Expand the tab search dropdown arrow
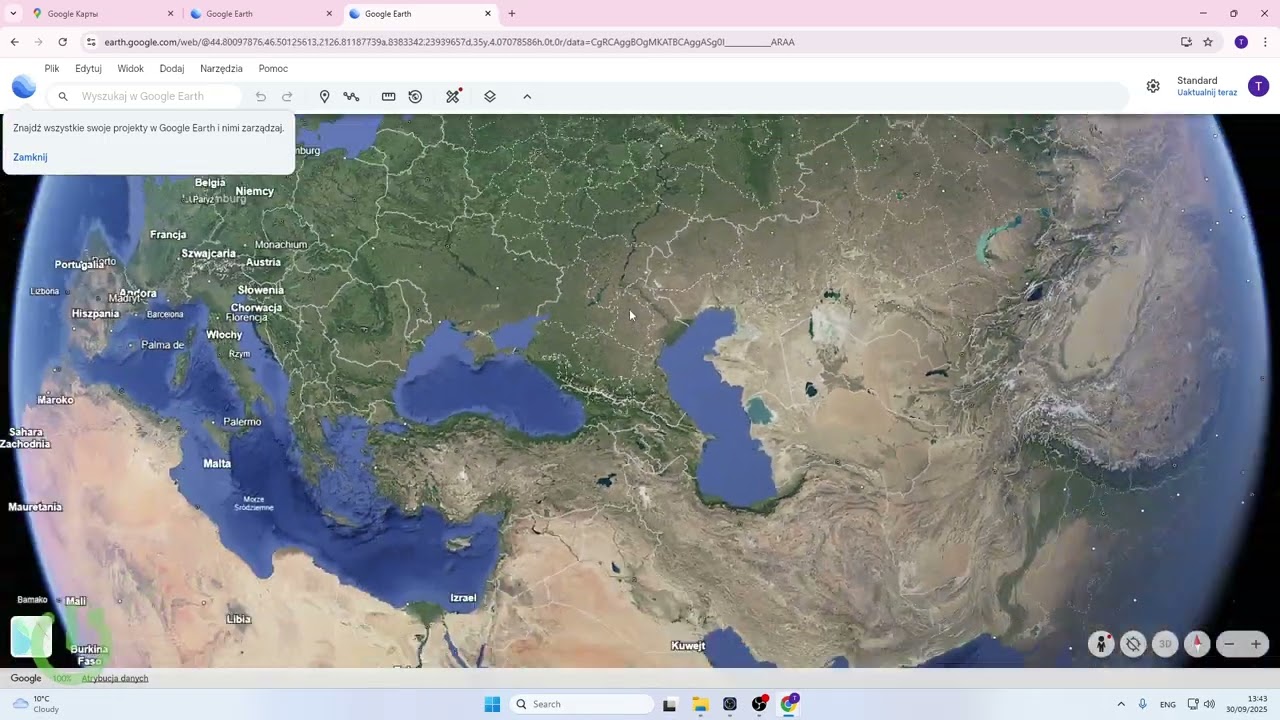 pyautogui.click(x=12, y=14)
